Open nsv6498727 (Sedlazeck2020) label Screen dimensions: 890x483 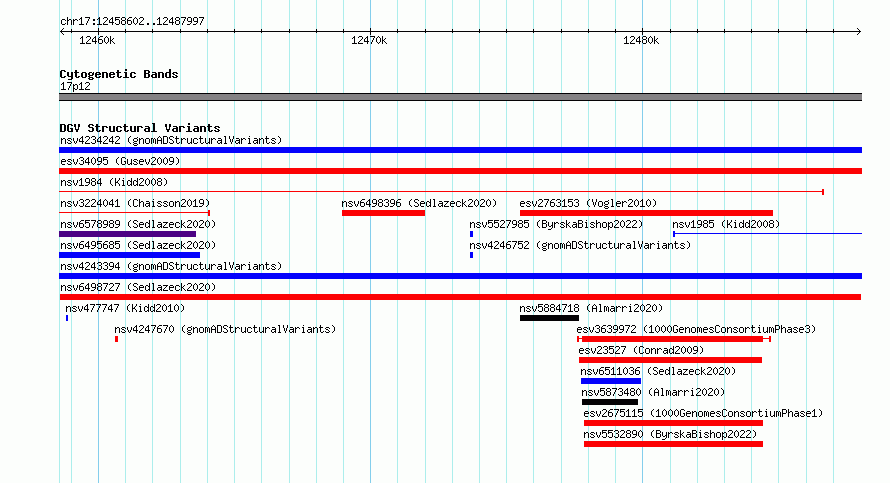138,287
